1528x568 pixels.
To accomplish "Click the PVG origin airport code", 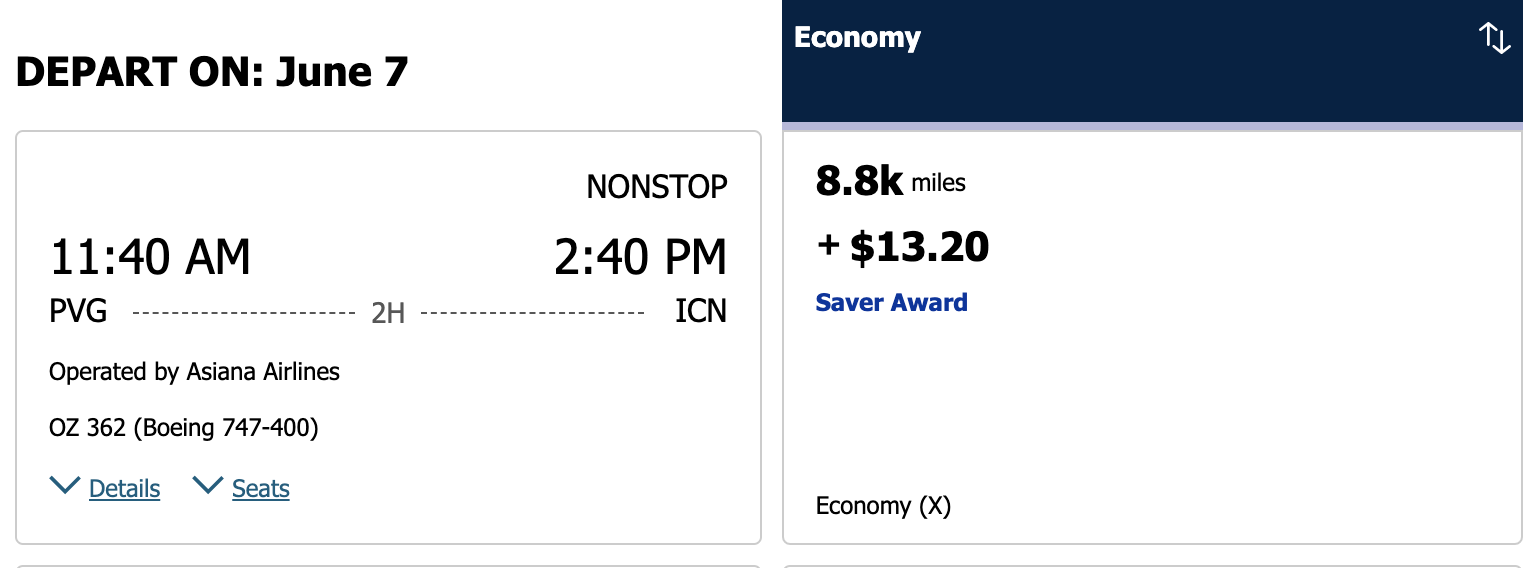I will tap(78, 312).
